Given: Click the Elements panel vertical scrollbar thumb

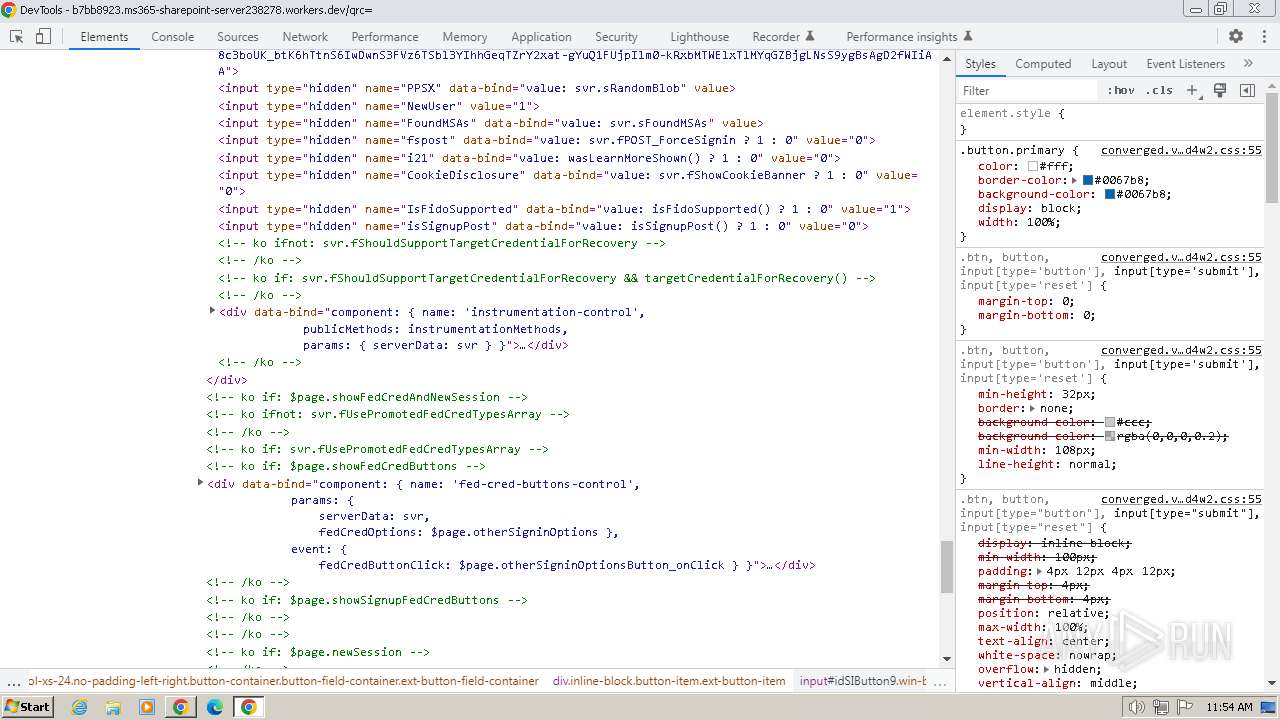Looking at the screenshot, I should (x=946, y=567).
